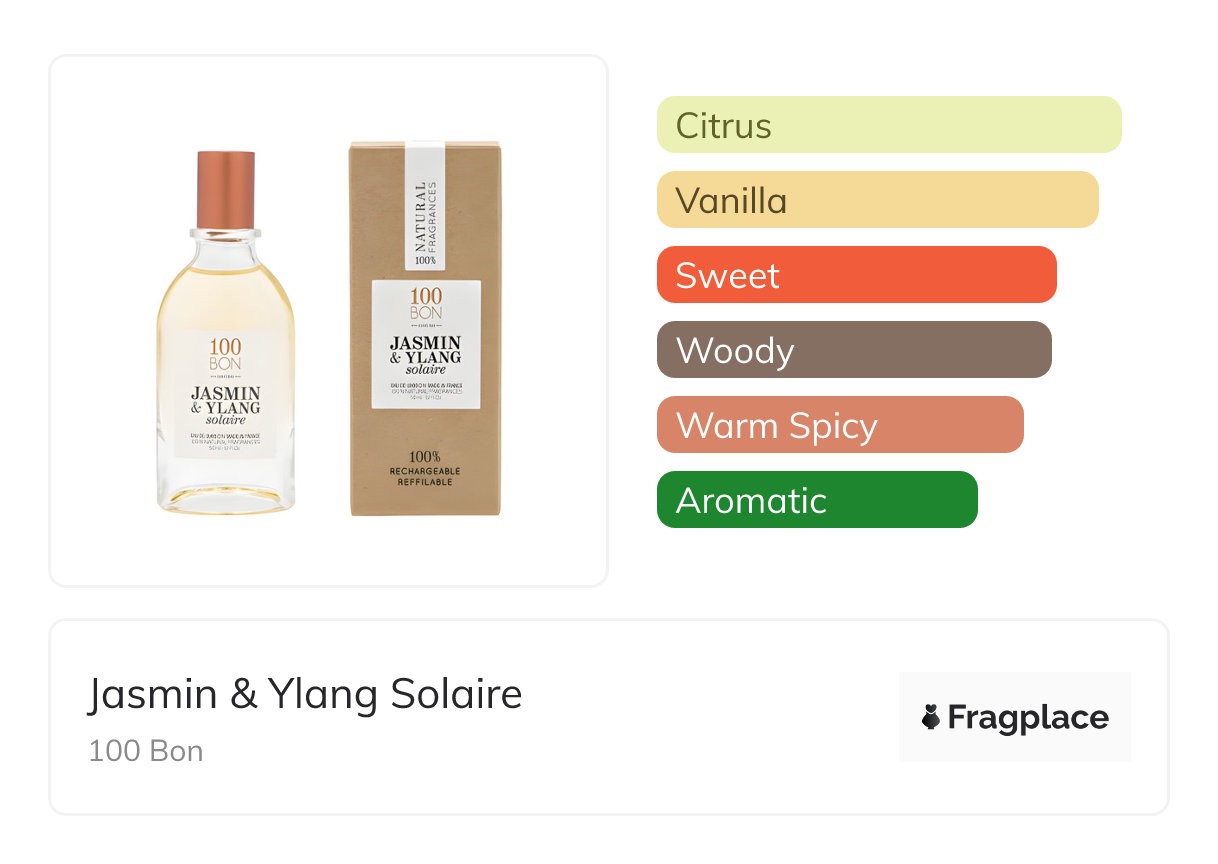Viewport: 1218px width, 864px height.
Task: Click the Fragplace wordmark text
Action: pyautogui.click(x=1028, y=717)
